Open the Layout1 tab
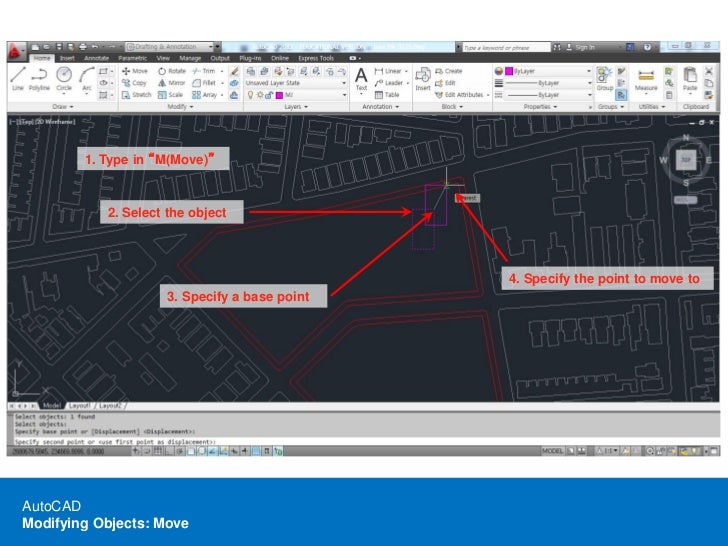 (x=79, y=406)
